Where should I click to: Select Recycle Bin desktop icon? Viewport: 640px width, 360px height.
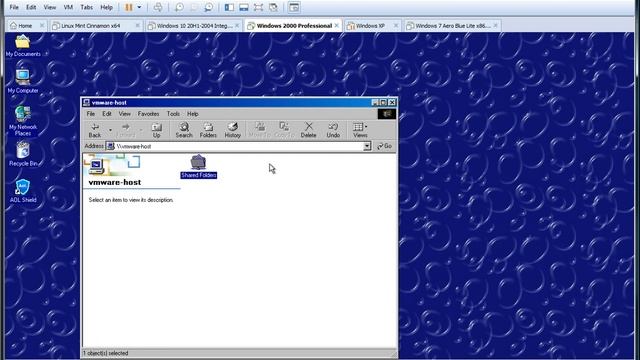pyautogui.click(x=23, y=154)
